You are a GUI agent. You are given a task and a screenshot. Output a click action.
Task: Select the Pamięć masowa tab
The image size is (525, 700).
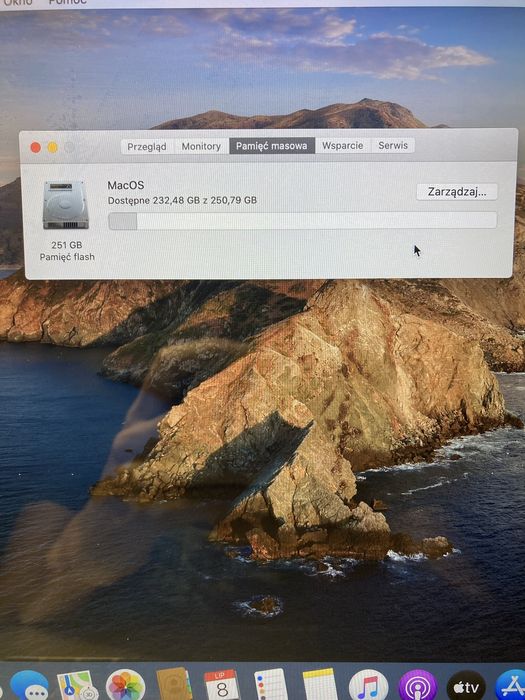point(271,146)
